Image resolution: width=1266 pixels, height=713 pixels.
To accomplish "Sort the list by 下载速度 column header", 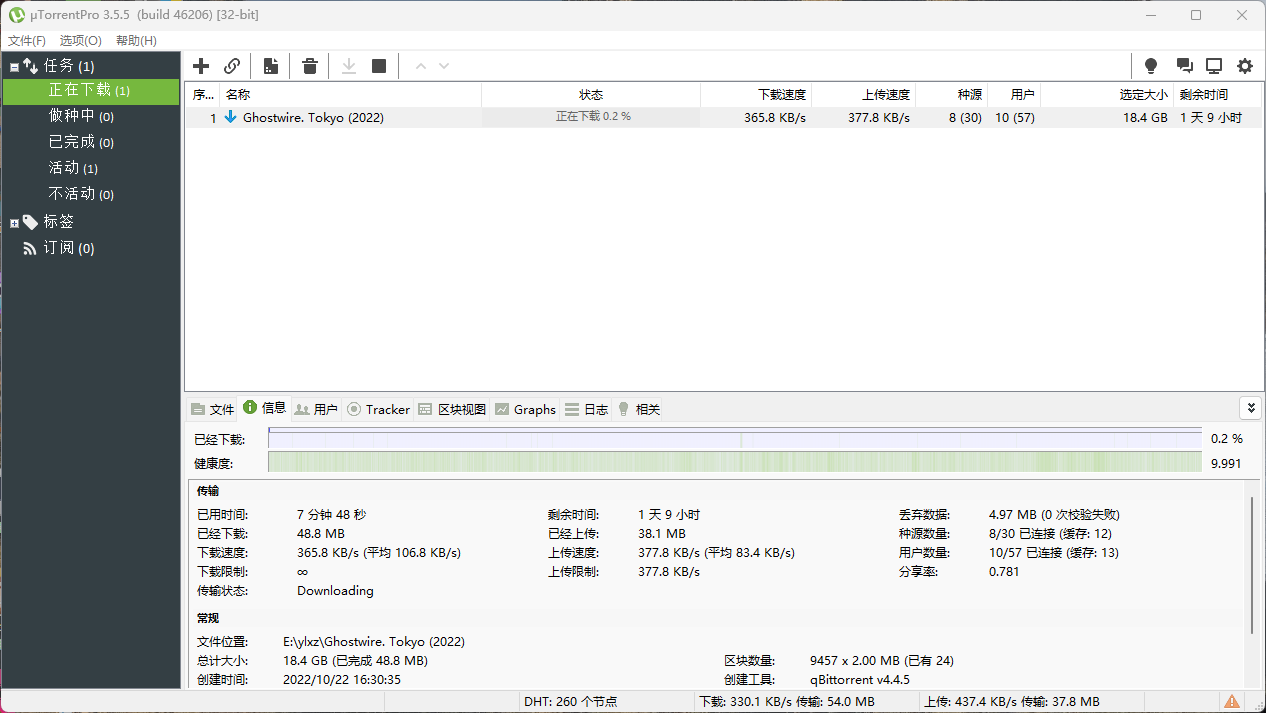I will tap(756, 95).
